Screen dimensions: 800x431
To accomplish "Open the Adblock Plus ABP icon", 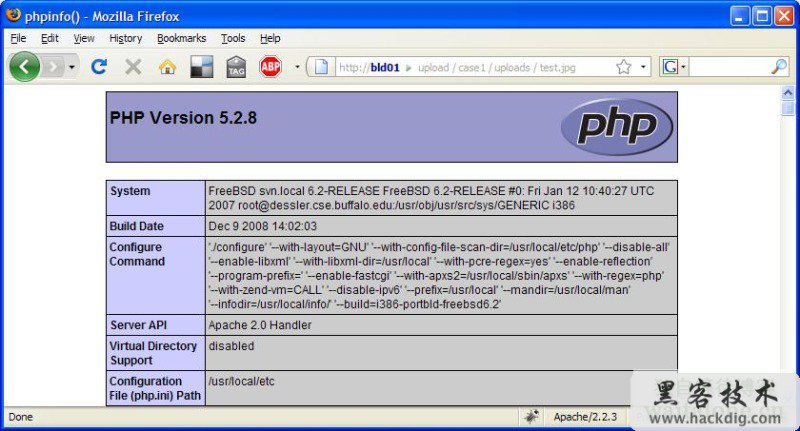I will point(270,67).
